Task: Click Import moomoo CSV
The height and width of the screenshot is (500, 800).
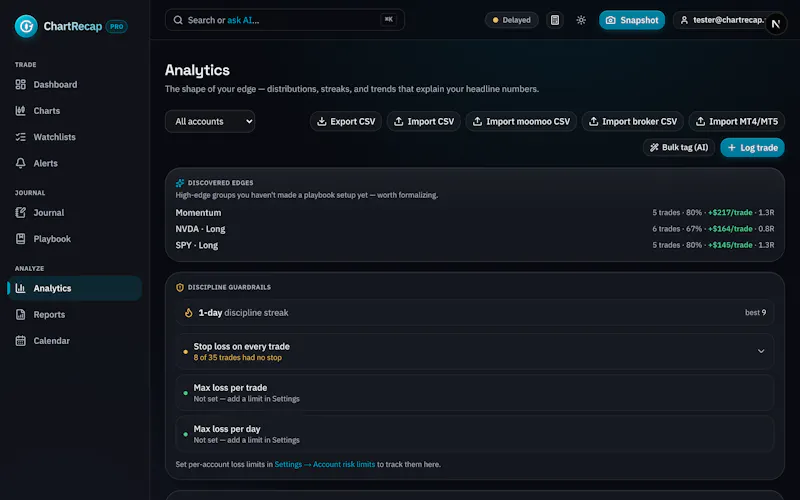Action: click(521, 121)
